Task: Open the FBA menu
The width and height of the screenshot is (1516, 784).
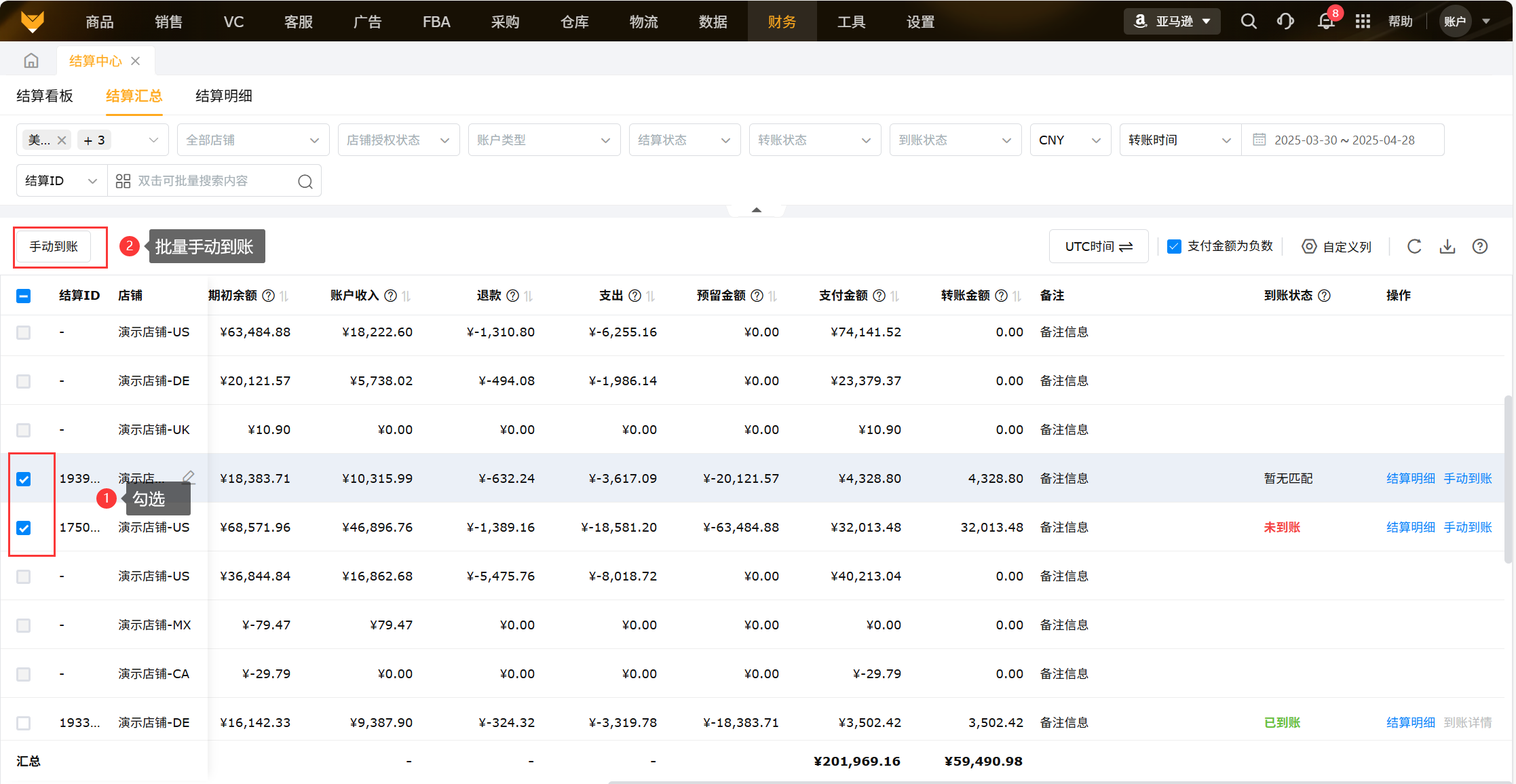Action: tap(436, 22)
